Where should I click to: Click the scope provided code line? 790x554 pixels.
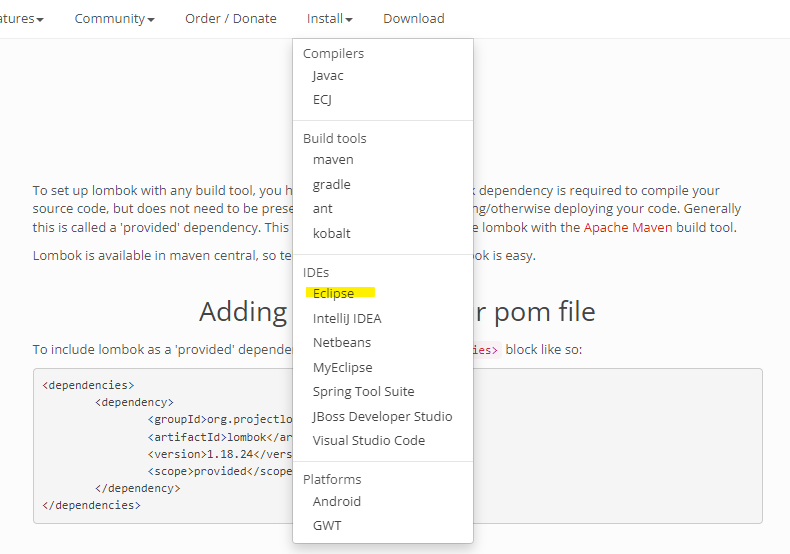click(220, 471)
